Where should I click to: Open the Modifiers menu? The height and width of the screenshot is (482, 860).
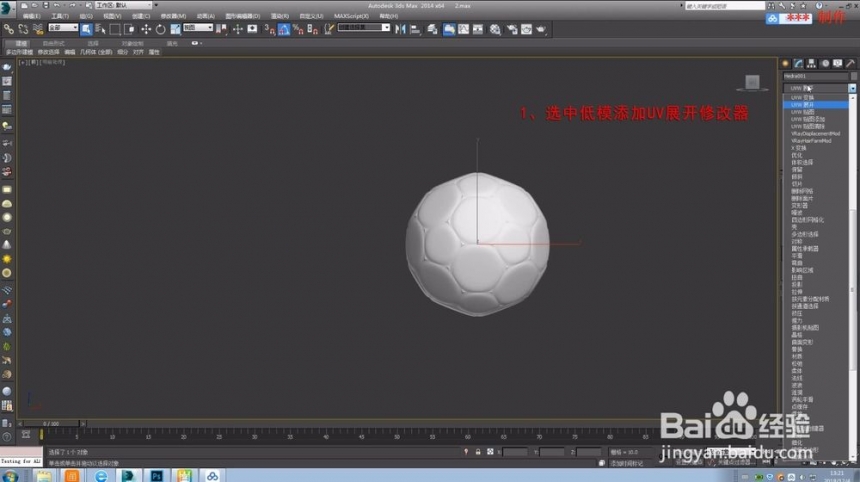[173, 16]
